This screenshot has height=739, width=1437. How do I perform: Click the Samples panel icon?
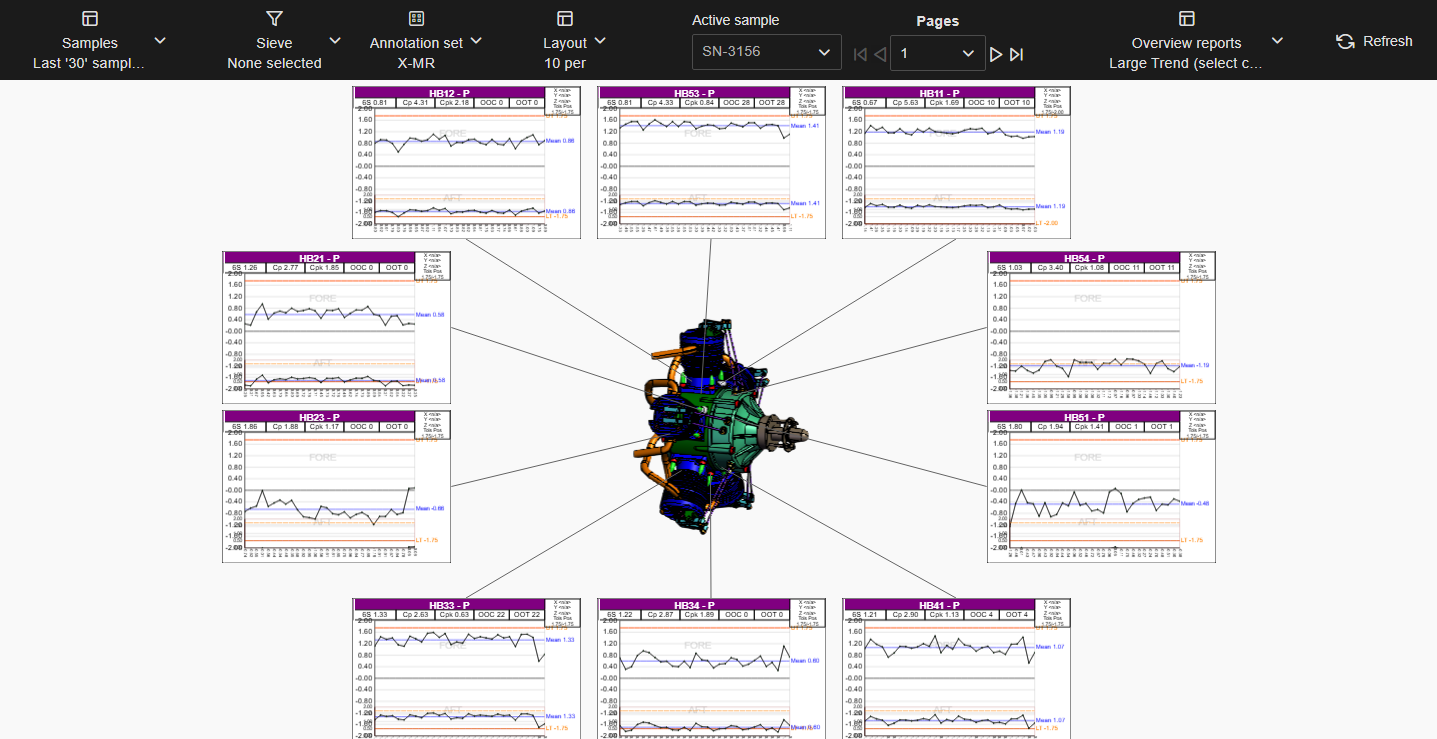coord(90,19)
